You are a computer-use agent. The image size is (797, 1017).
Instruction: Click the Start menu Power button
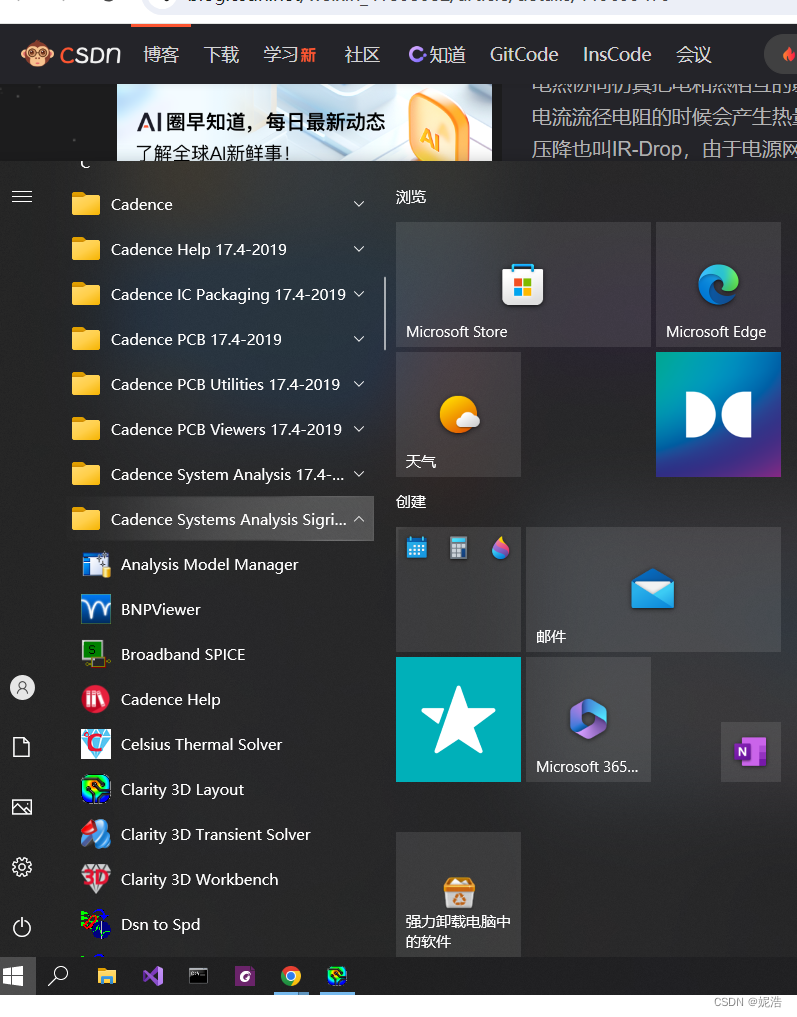coord(22,927)
